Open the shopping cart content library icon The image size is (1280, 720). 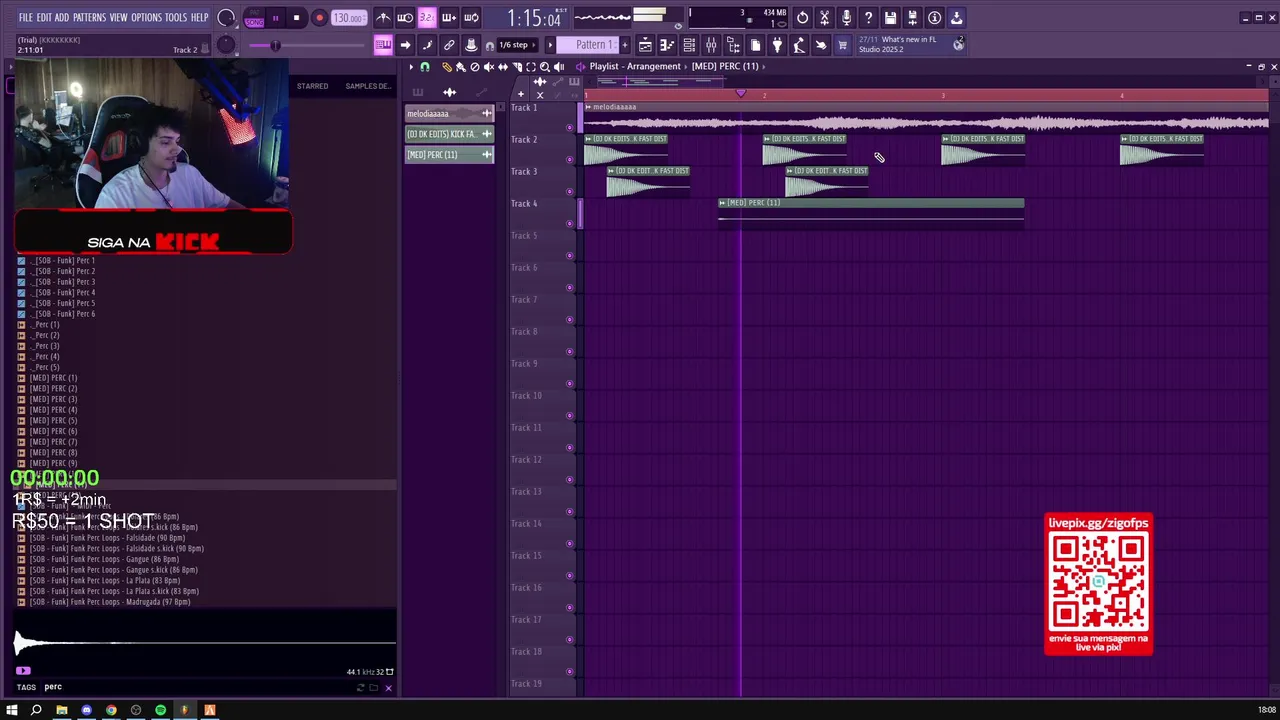tap(842, 45)
